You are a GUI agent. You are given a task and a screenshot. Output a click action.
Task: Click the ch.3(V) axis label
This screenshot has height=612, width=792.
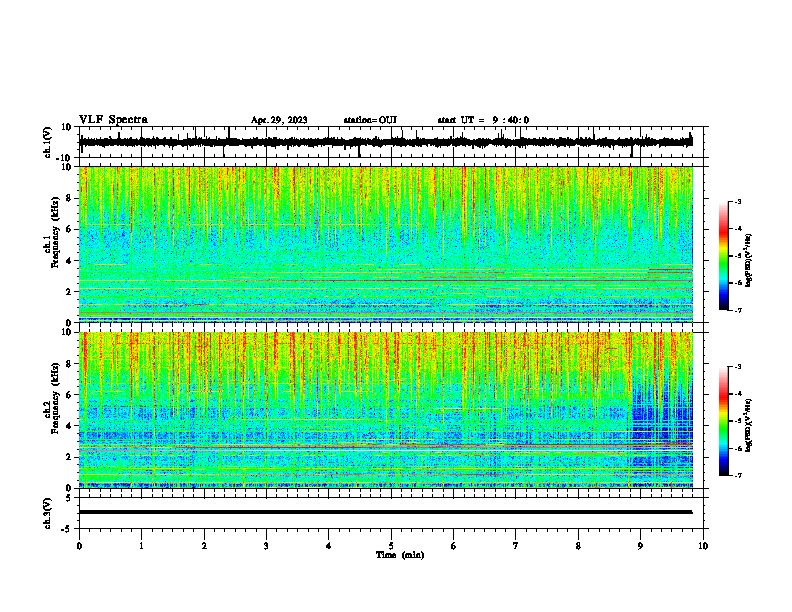[48, 513]
